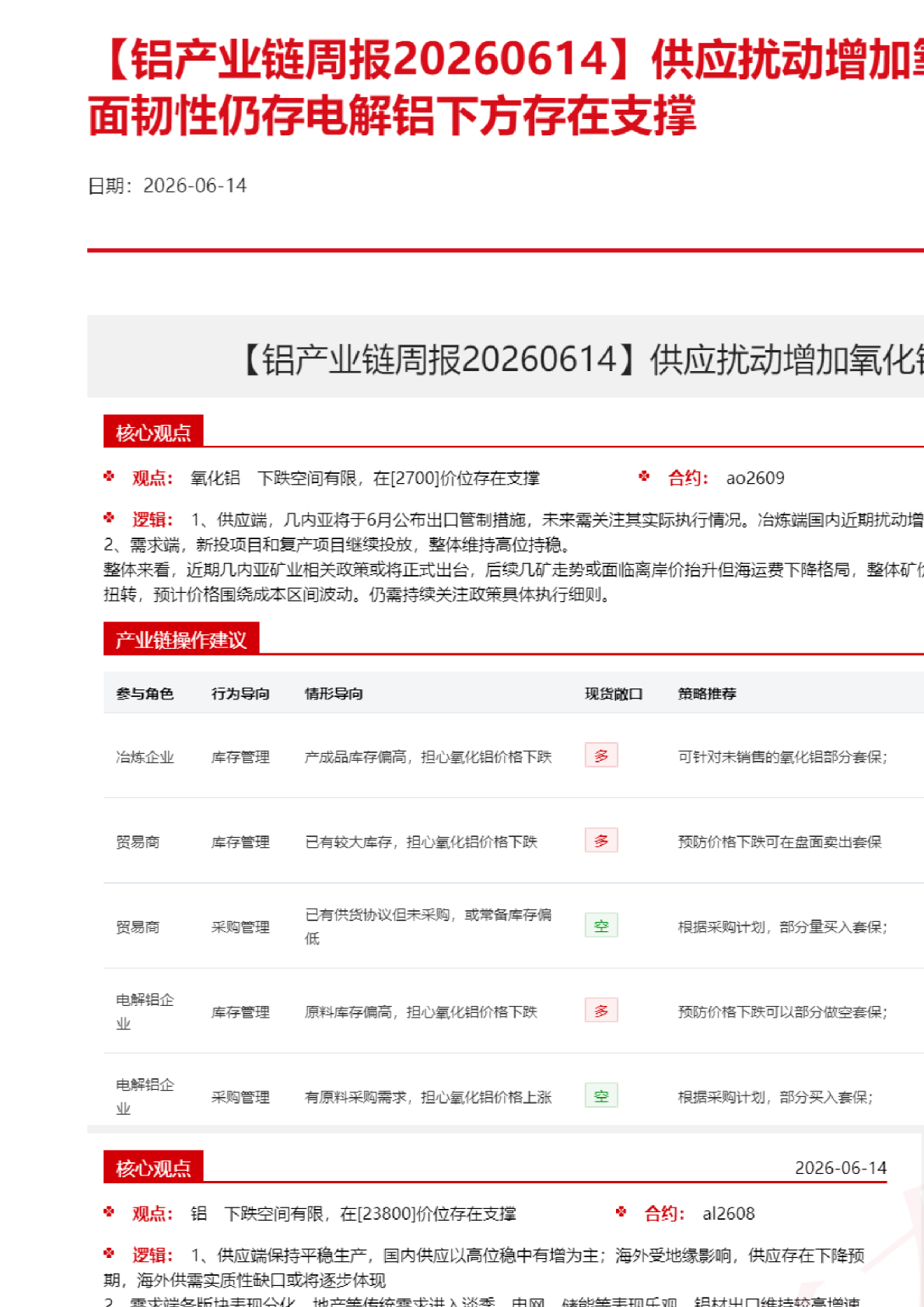
Task: Click the al2608 contract code
Action: (729, 1213)
